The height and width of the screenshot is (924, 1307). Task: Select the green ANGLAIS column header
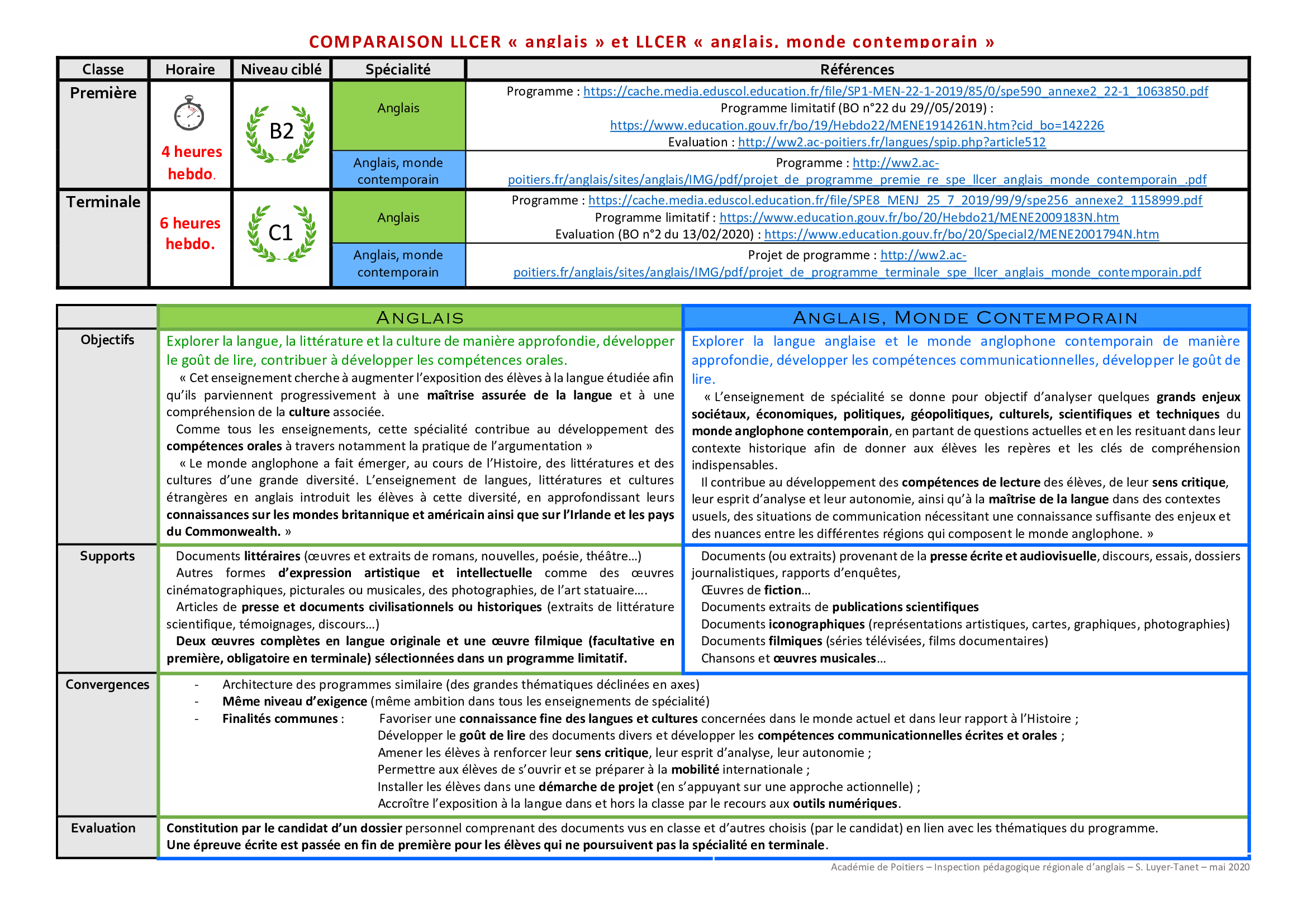point(420,317)
